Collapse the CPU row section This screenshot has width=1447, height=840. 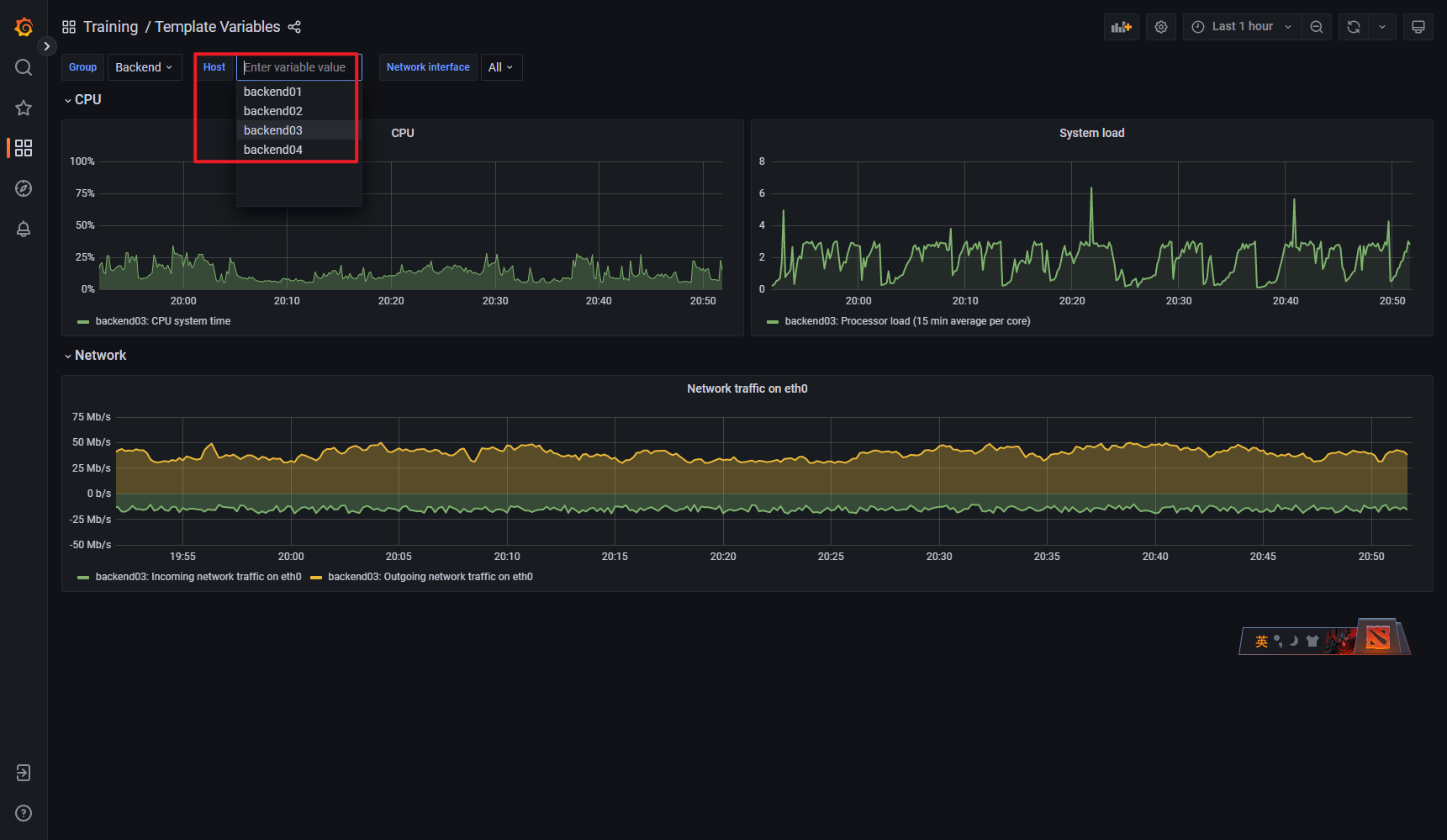coord(83,99)
